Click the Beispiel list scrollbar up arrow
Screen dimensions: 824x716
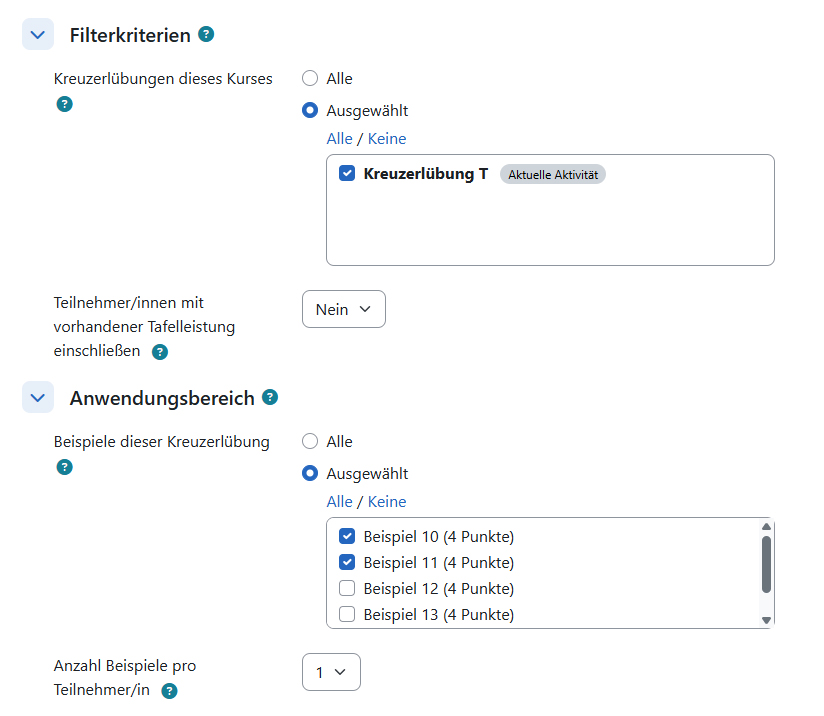pos(766,526)
